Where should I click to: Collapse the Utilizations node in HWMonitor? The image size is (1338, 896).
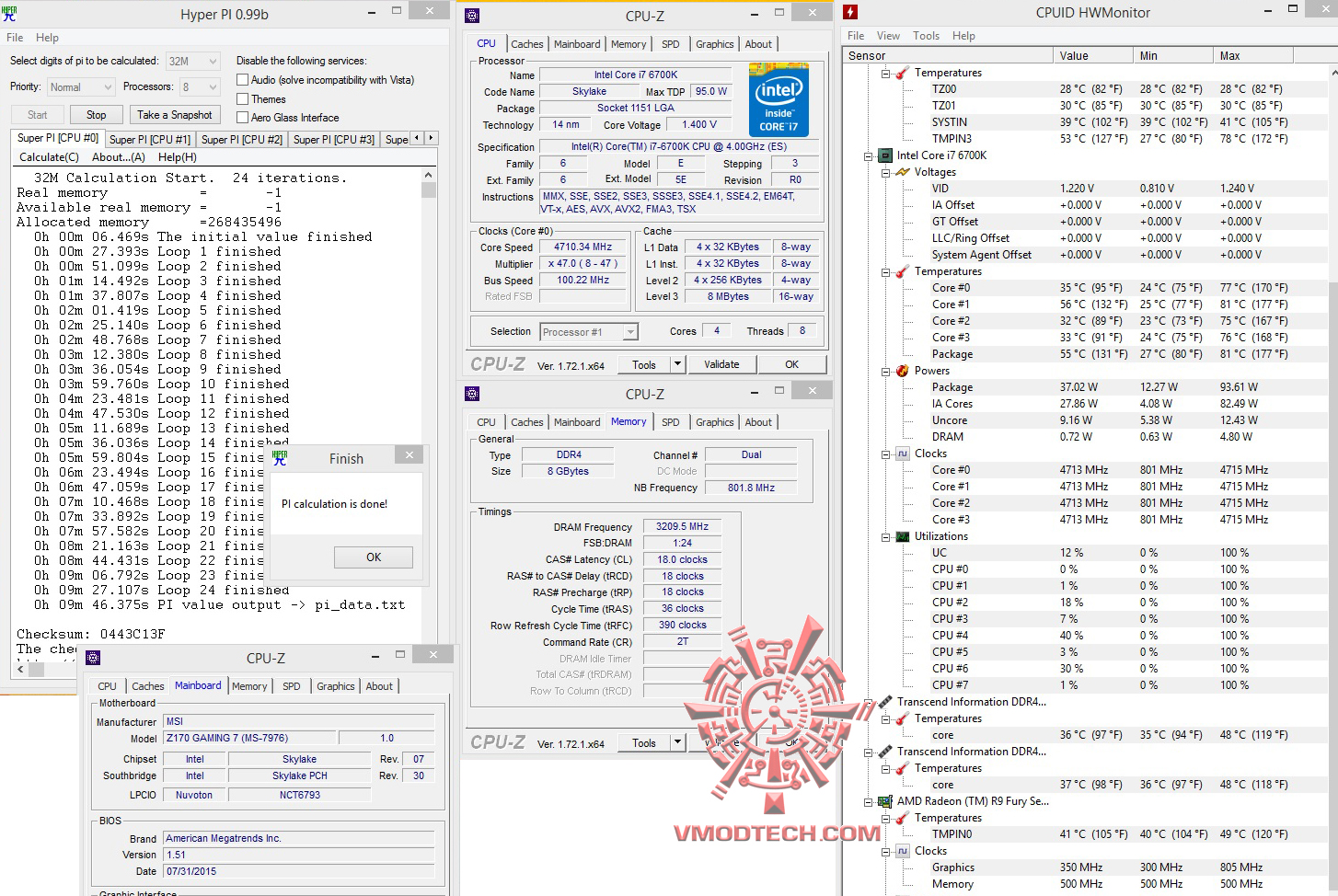click(885, 536)
